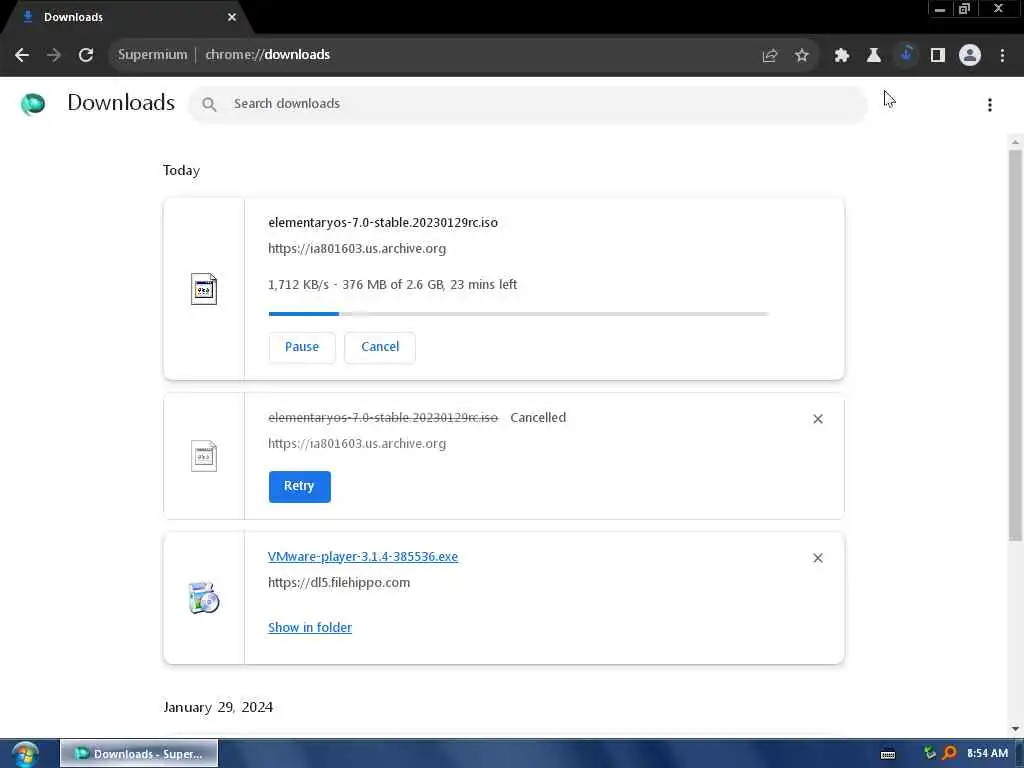Click the Supermium logo beside Downloads
This screenshot has height=768, width=1024.
tap(33, 104)
